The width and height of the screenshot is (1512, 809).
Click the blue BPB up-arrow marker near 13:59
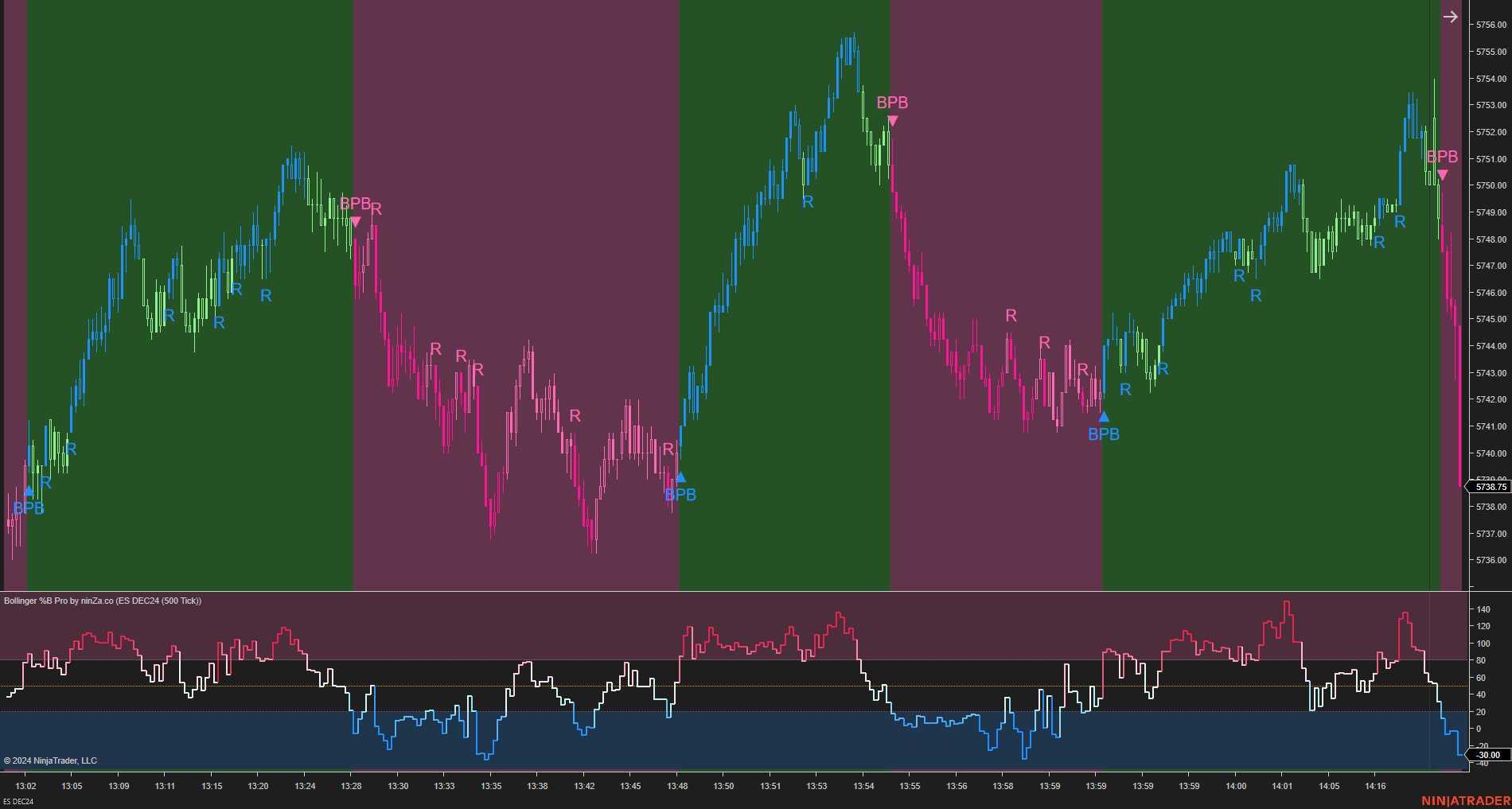1104,415
